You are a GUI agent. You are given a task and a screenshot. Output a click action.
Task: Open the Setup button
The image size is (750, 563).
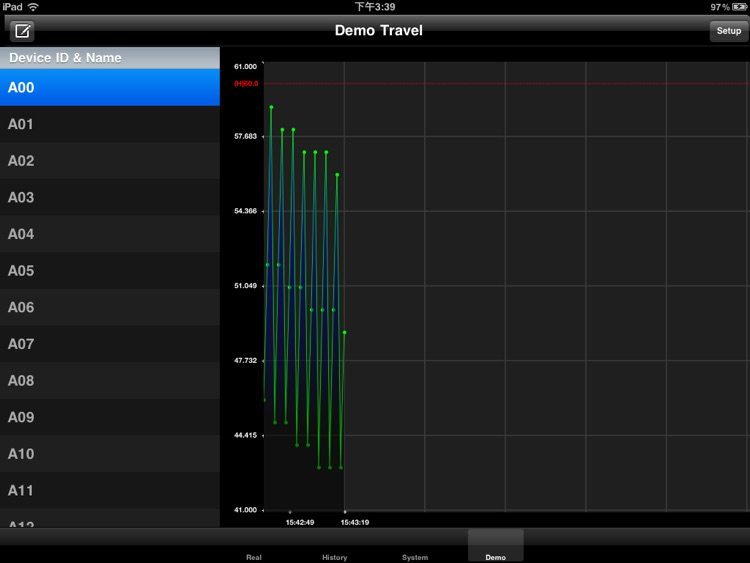tap(728, 31)
